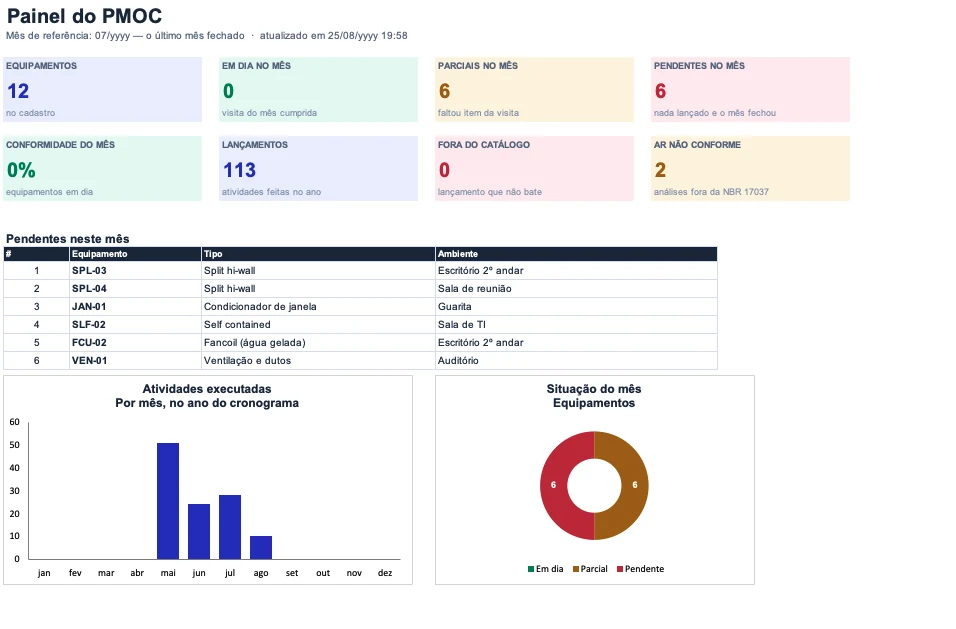Image resolution: width=956 pixels, height=629 pixels.
Task: Click the Lançamentos card showing 113
Action: point(318,168)
